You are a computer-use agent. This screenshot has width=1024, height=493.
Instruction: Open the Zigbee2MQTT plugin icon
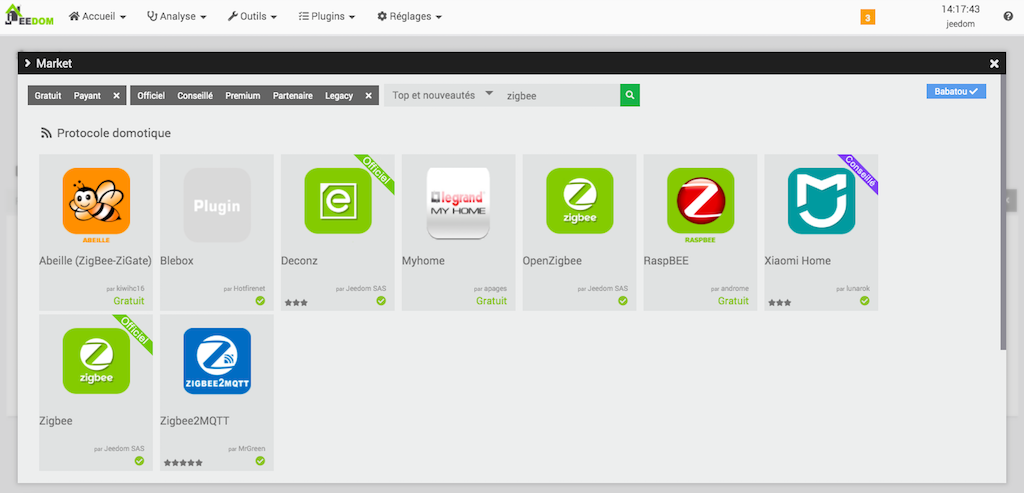click(x=217, y=361)
